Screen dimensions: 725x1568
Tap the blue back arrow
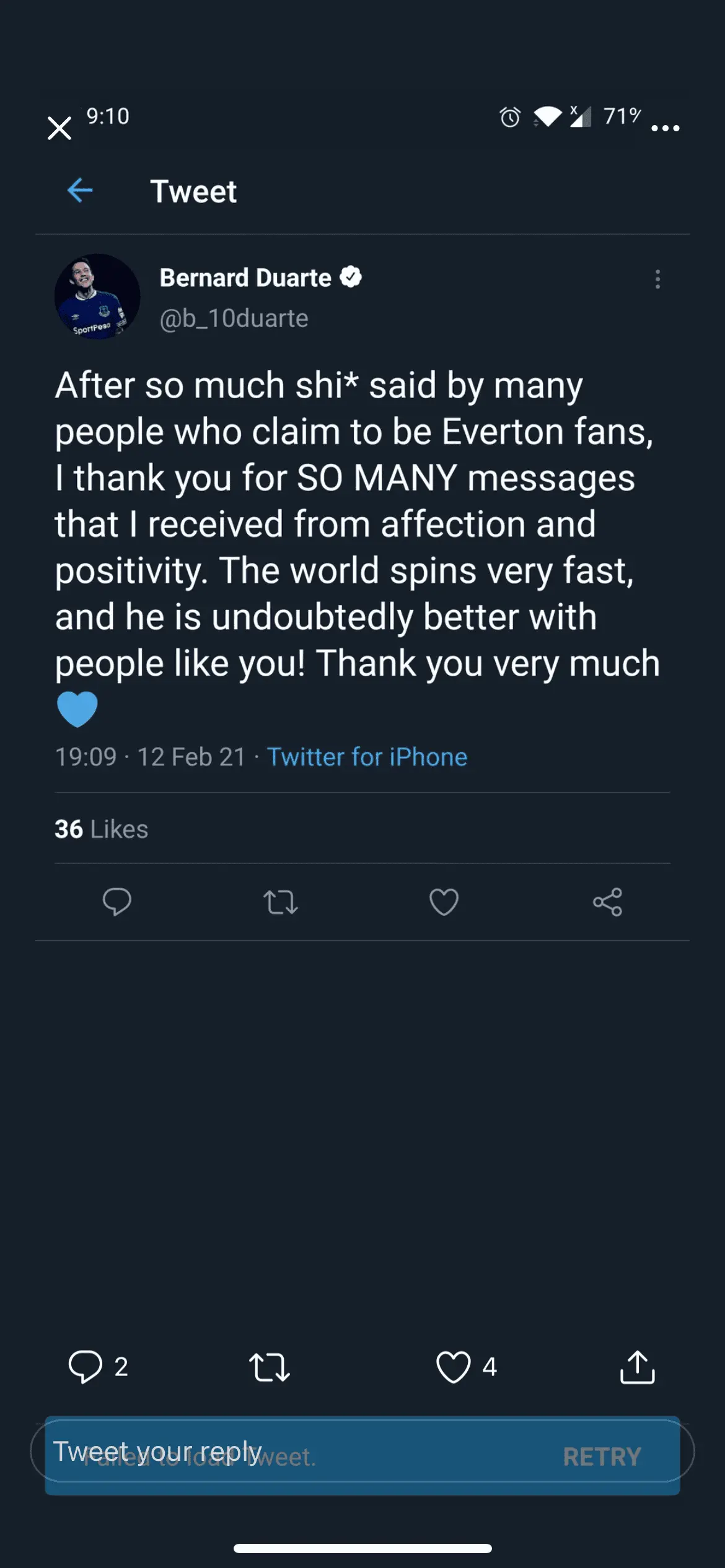click(80, 190)
